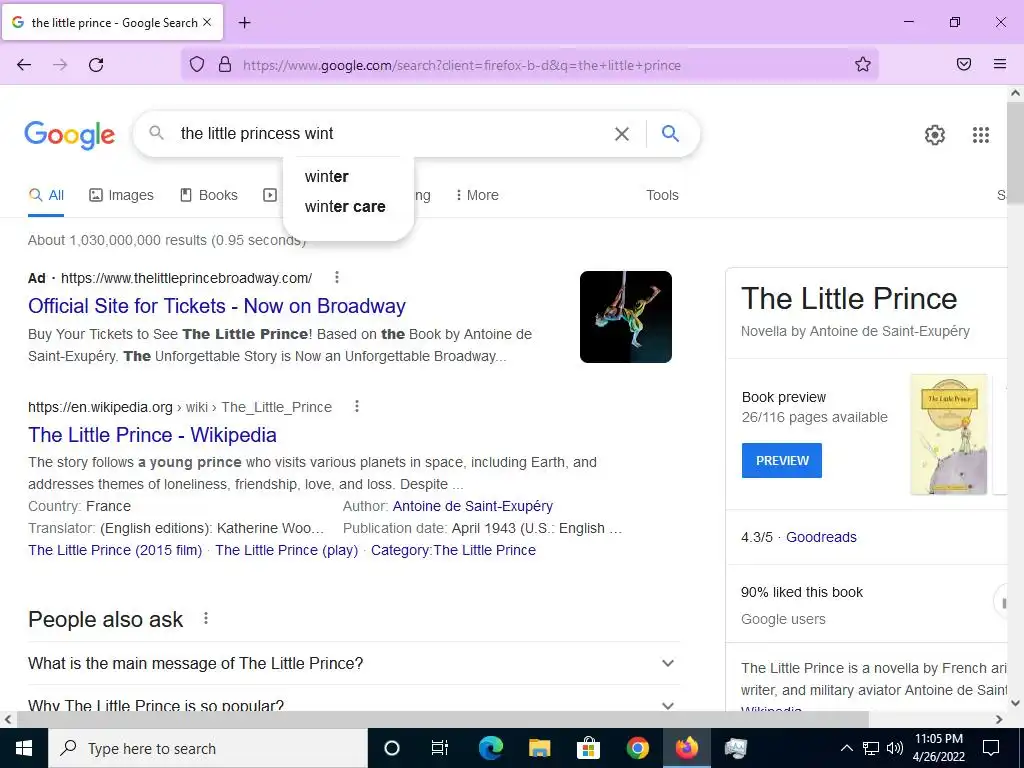Clear the search box with the X
1024x768 pixels.
tap(622, 134)
